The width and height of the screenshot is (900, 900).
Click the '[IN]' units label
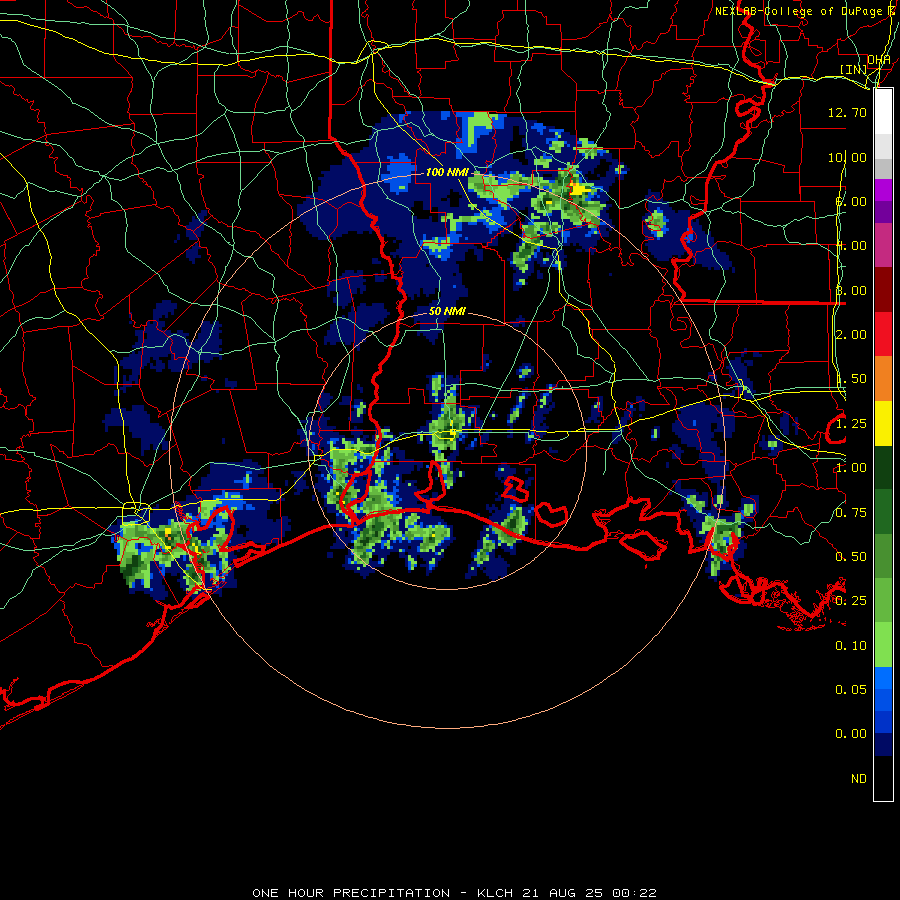(x=854, y=69)
